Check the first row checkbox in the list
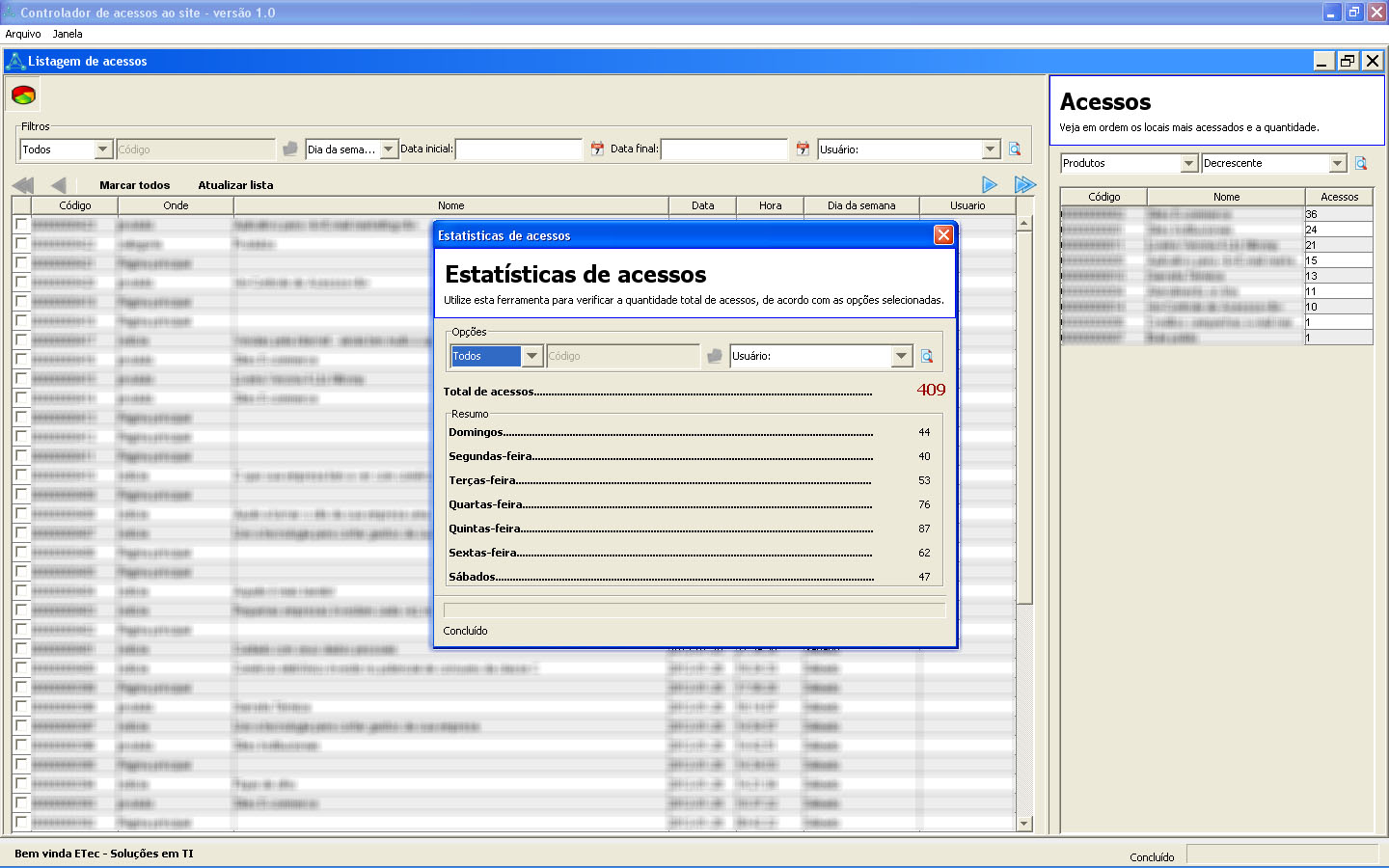This screenshot has height=868, width=1389. tap(21, 224)
